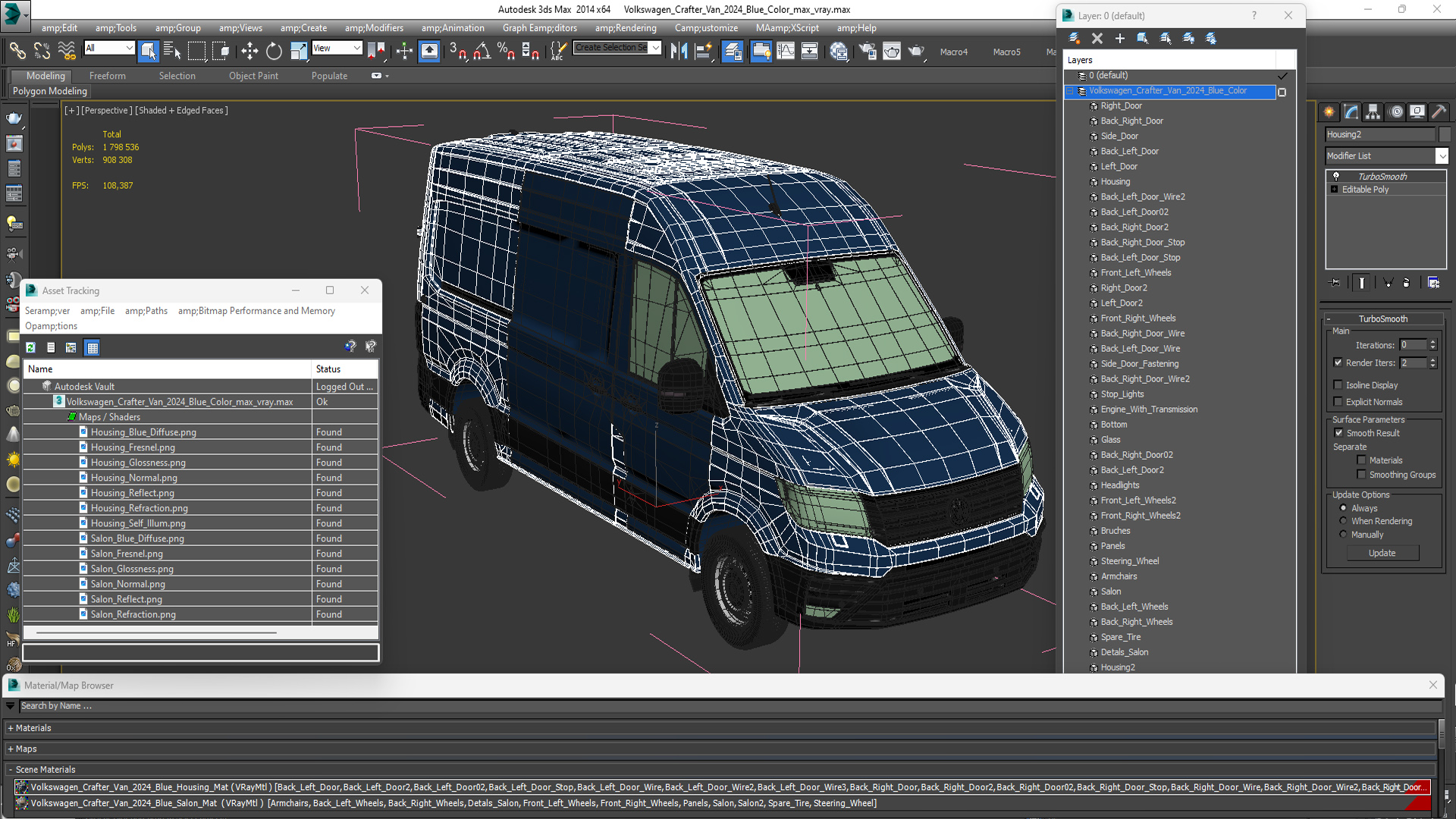Switch to the Object Paint ribbon tab
The image size is (1456, 819).
pyautogui.click(x=253, y=76)
